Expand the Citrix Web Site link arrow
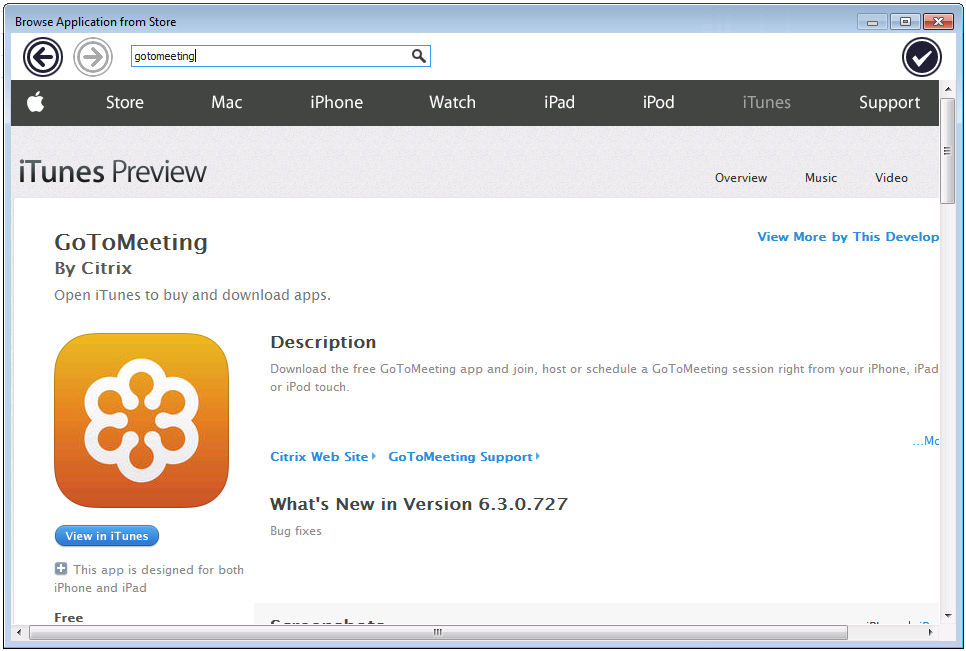The width and height of the screenshot is (966, 651). coord(373,456)
